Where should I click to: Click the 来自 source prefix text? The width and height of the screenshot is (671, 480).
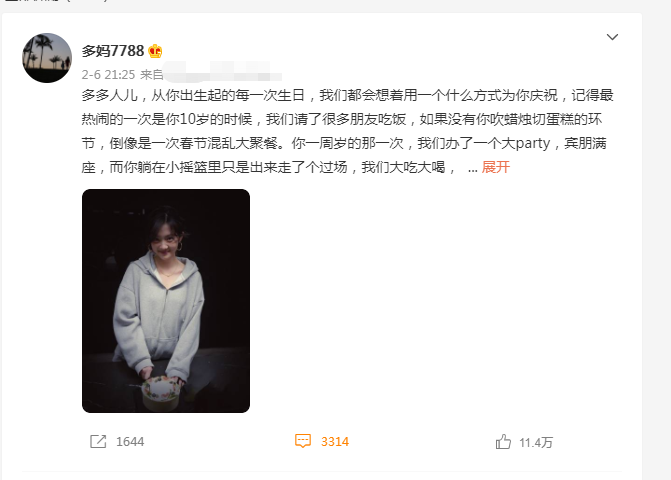[x=151, y=75]
